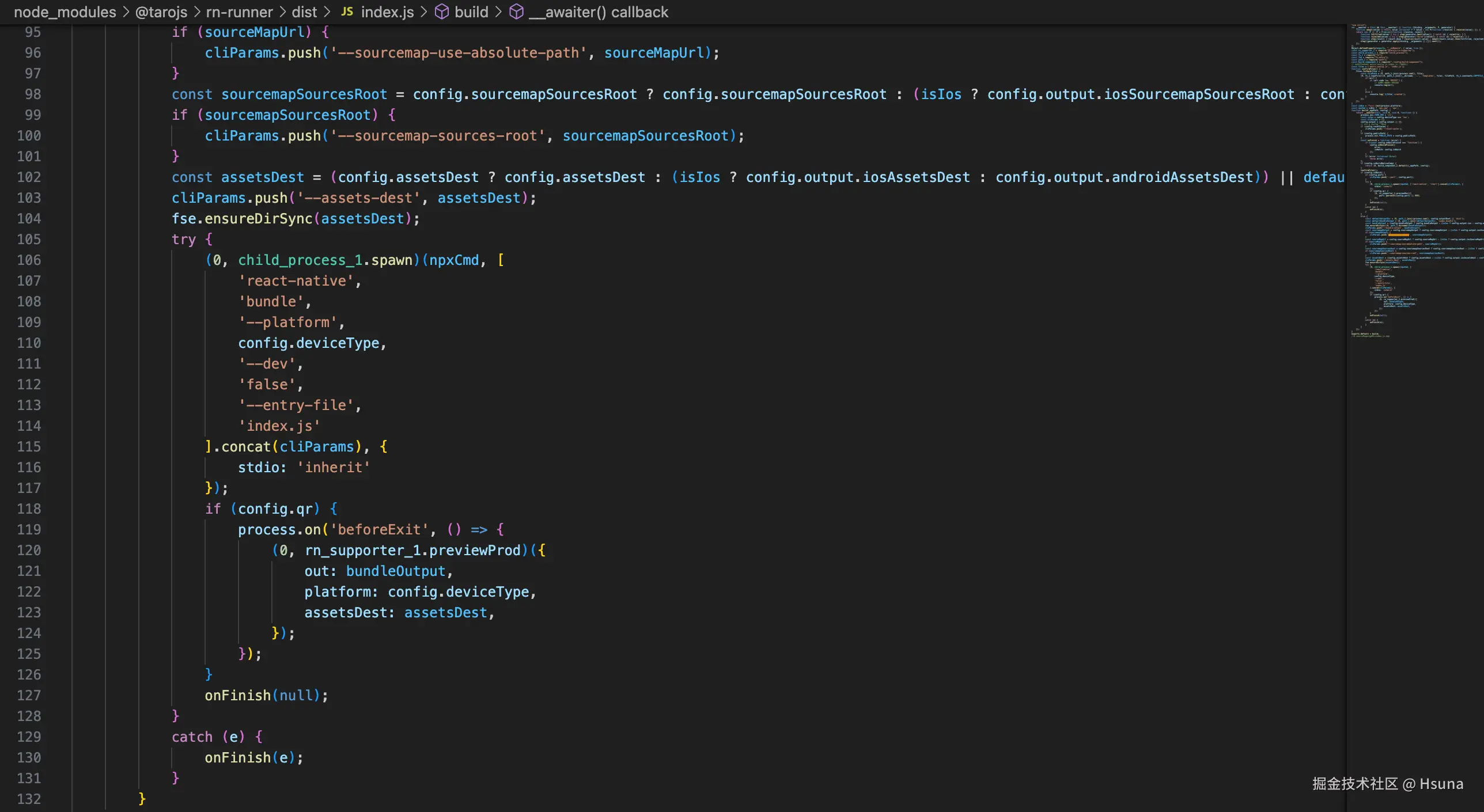Select dist breadcrumb segment
Viewport: 1484px width, 812px height.
304,12
